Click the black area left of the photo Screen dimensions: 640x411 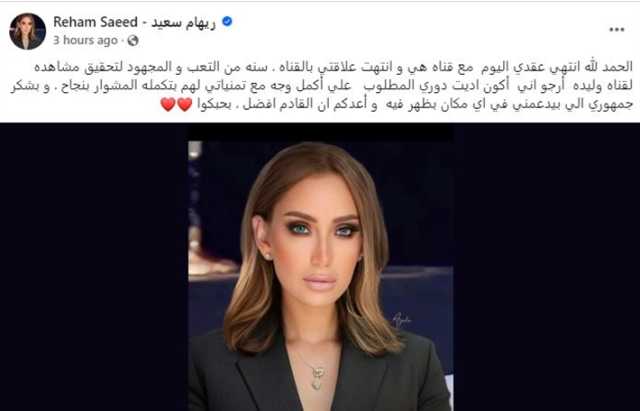(x=94, y=267)
